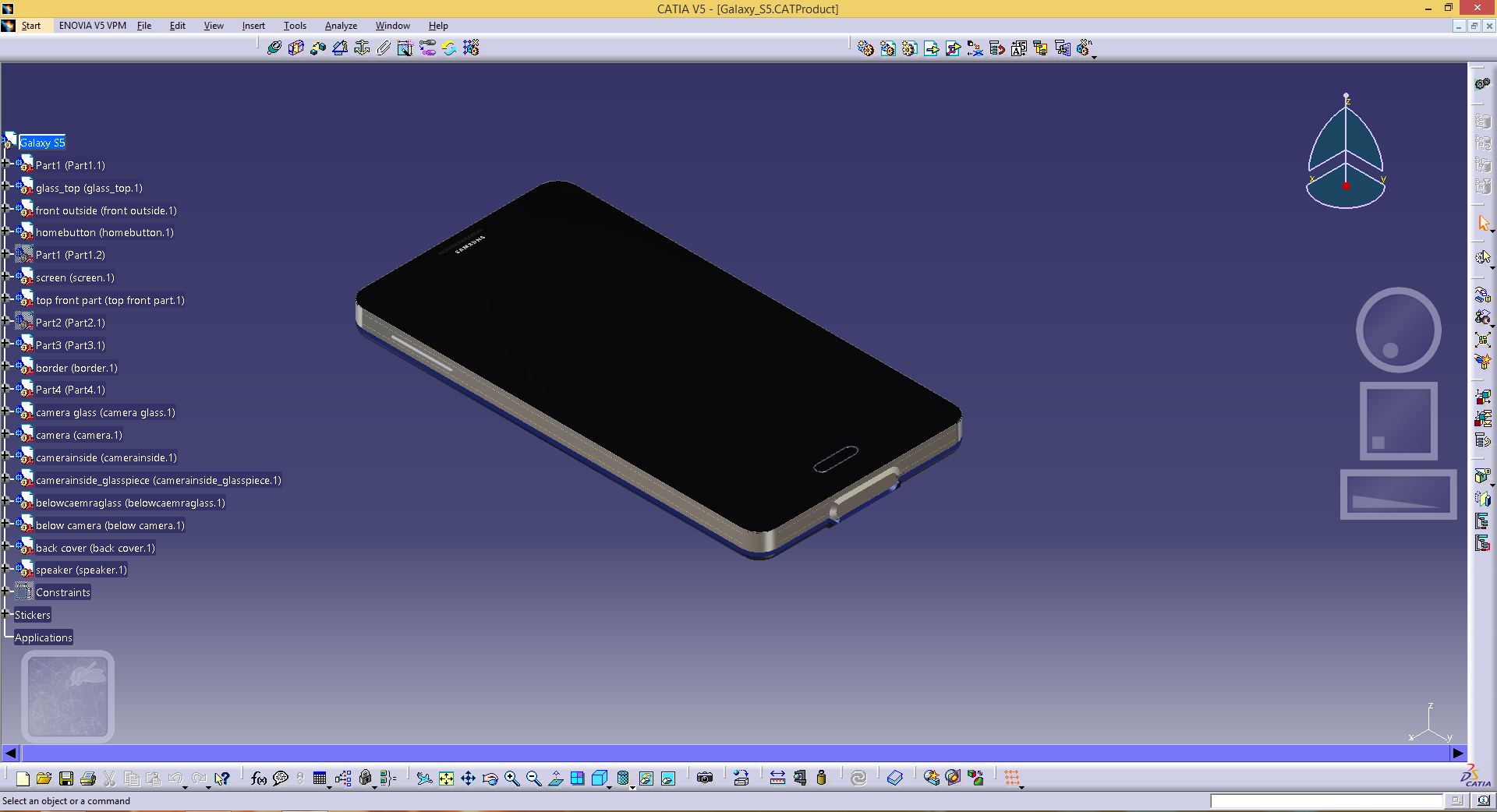Open the Catalog Browser book icon
Screen dimensions: 1497x812
(x=895, y=778)
